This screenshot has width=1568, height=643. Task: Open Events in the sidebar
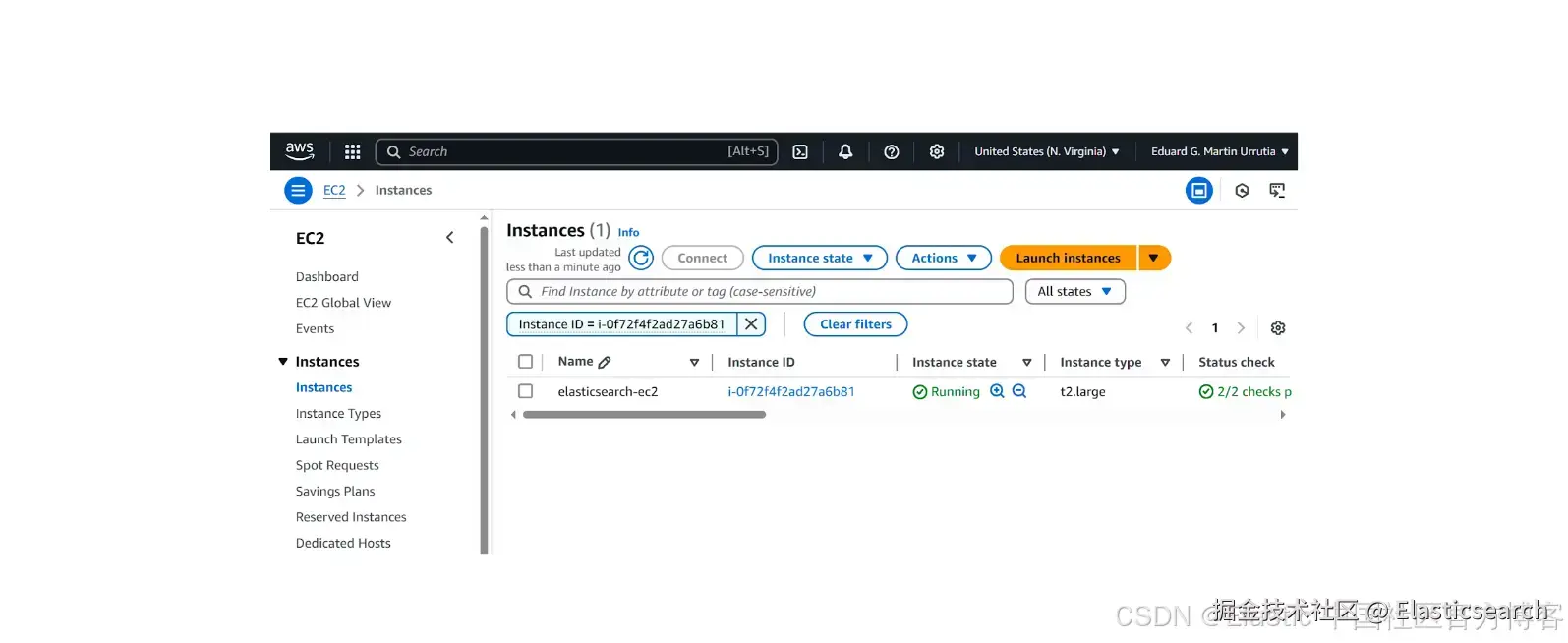tap(315, 329)
